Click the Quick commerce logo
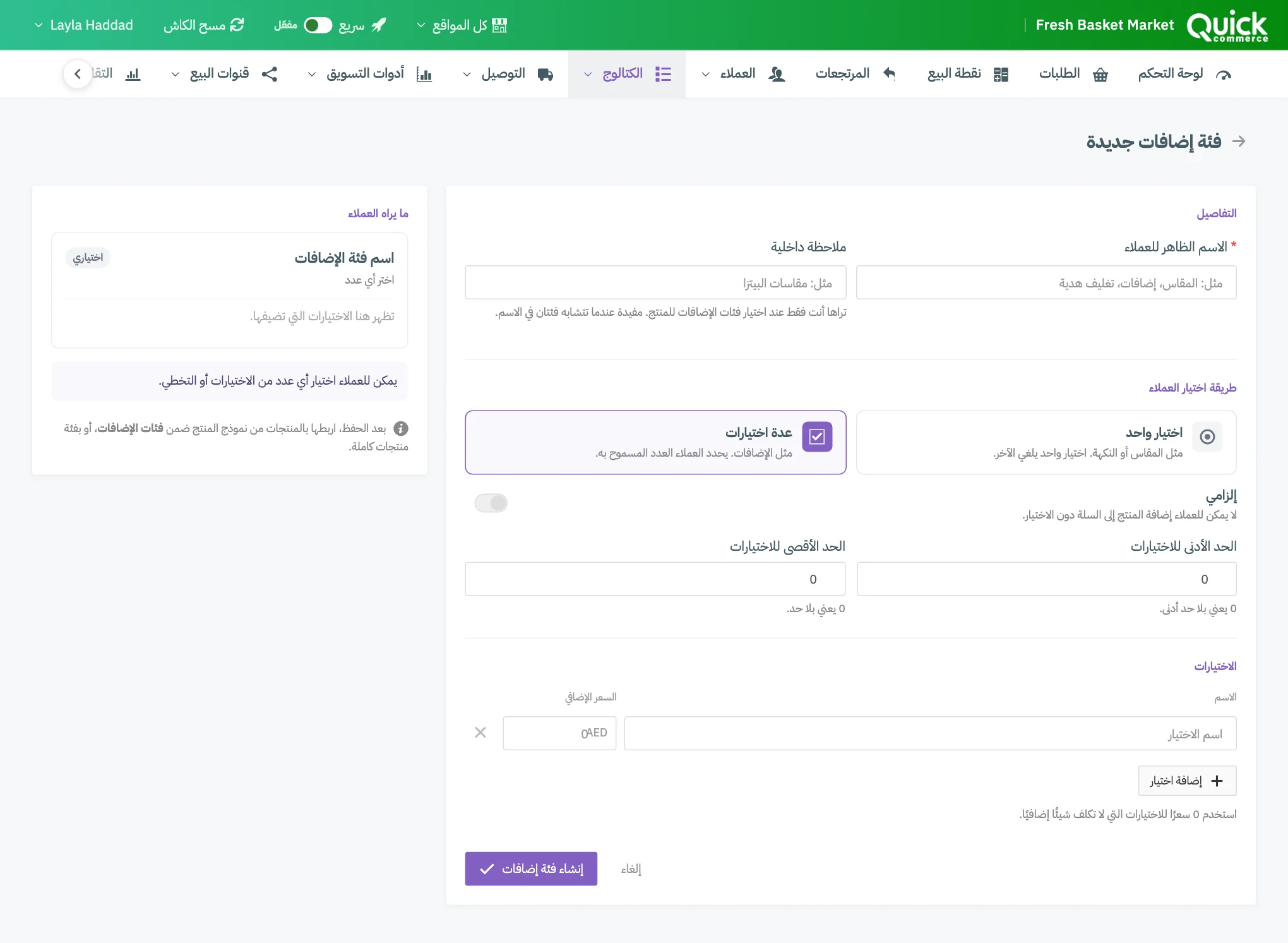Viewport: 1288px width, 943px height. [x=1227, y=26]
